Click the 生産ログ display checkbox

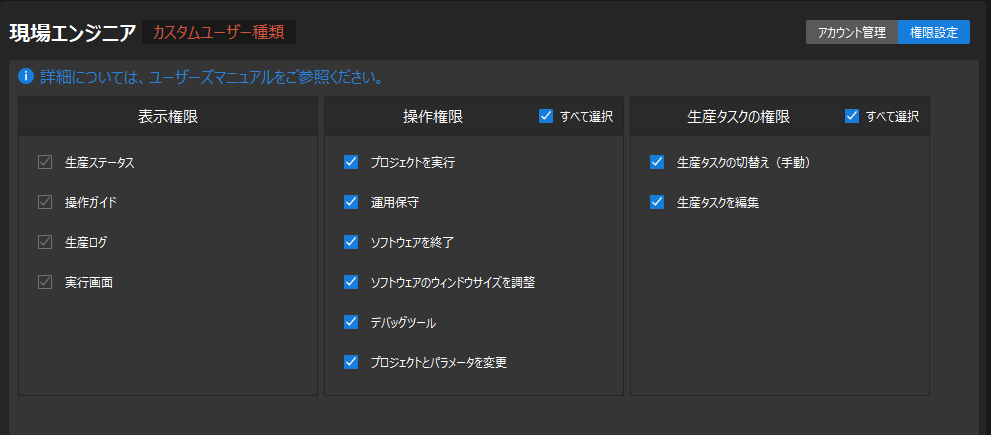point(45,242)
